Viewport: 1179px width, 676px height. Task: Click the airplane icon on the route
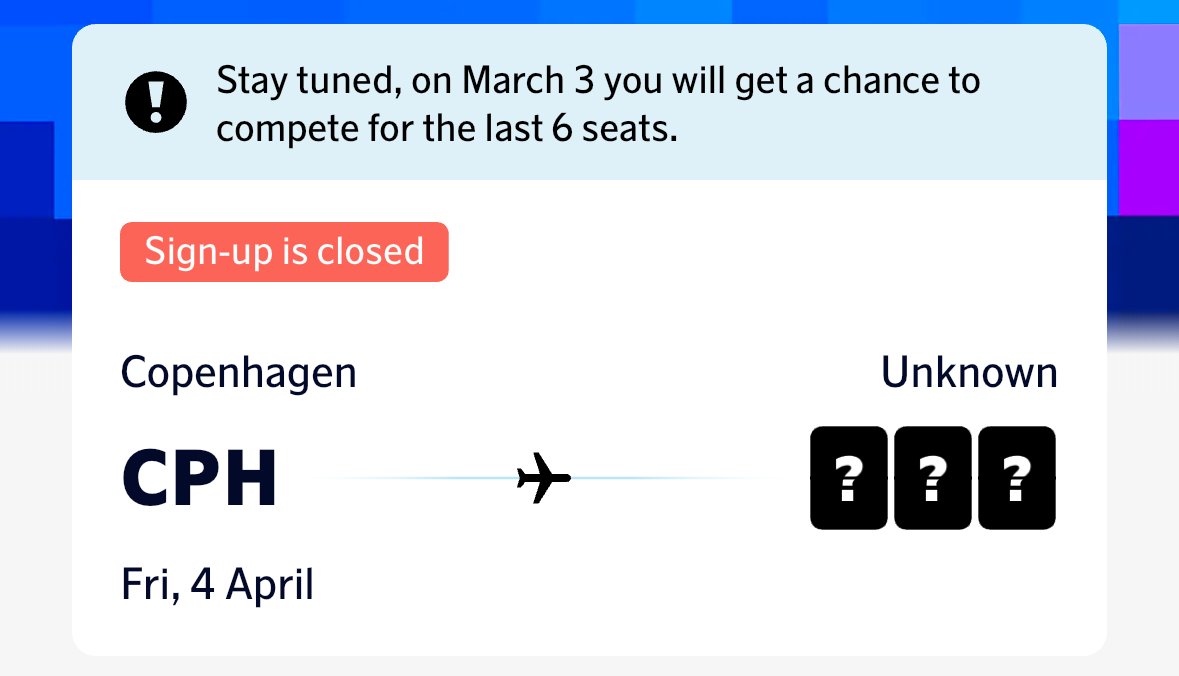point(543,478)
